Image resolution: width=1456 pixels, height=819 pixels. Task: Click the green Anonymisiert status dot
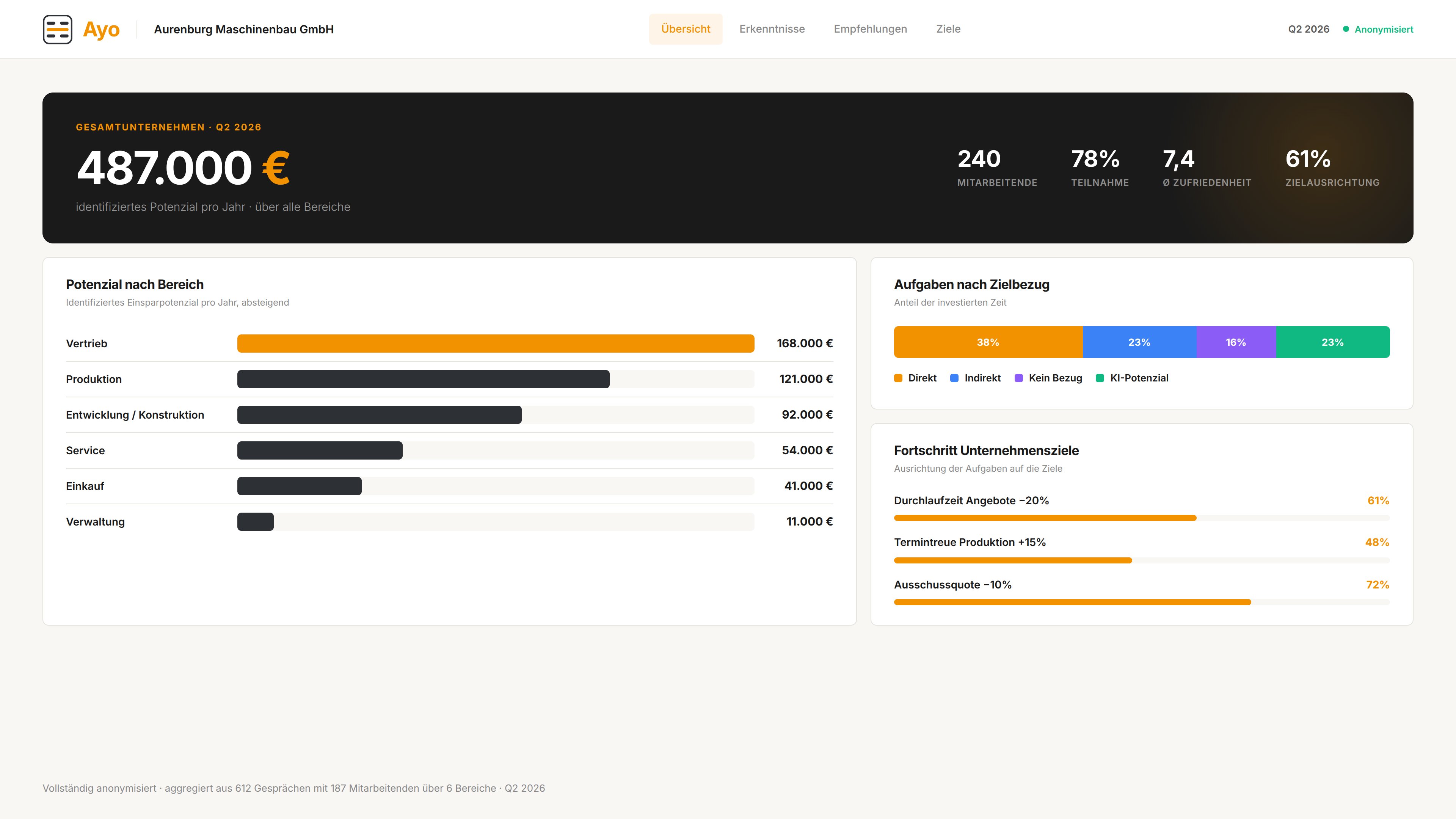pos(1346,29)
